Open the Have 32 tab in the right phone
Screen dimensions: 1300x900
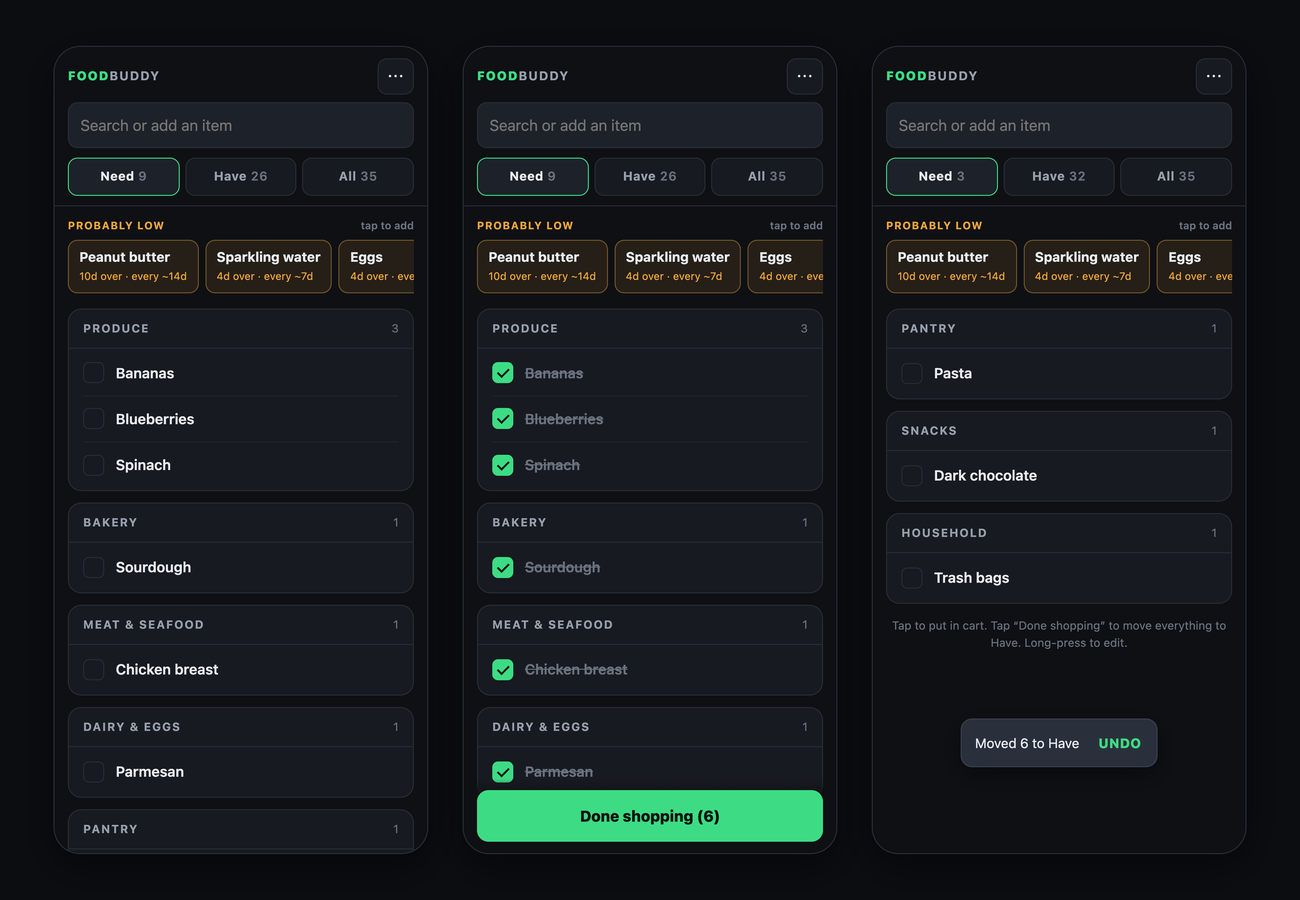(x=1059, y=176)
